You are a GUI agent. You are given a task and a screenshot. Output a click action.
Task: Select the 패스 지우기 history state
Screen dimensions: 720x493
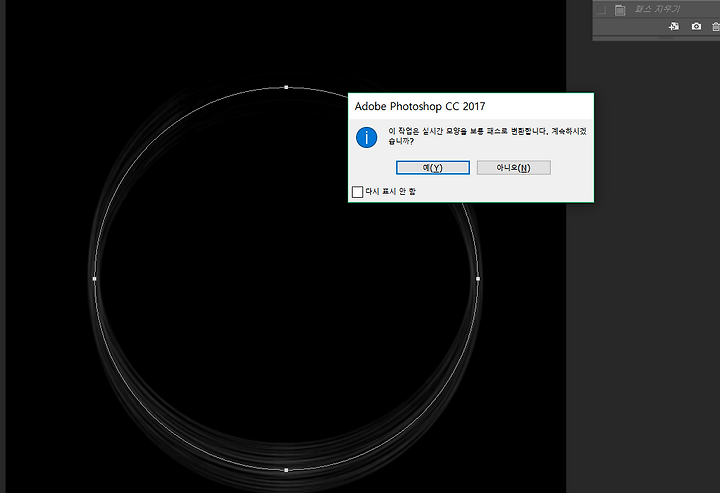[657, 9]
